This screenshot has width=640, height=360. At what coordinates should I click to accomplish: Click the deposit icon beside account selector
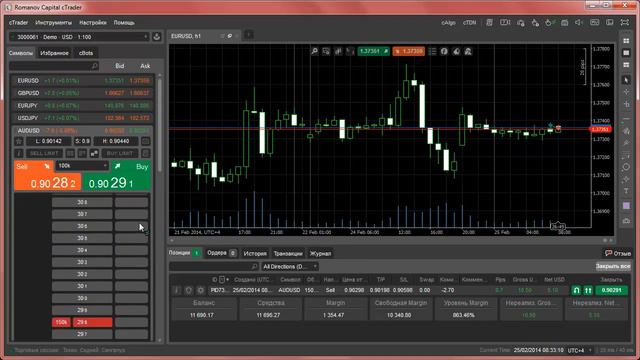157,37
